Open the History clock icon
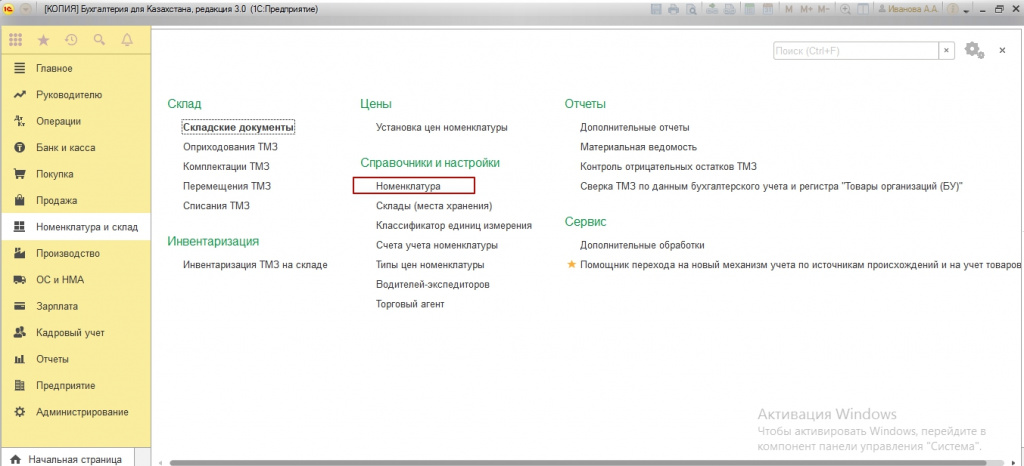 point(71,40)
